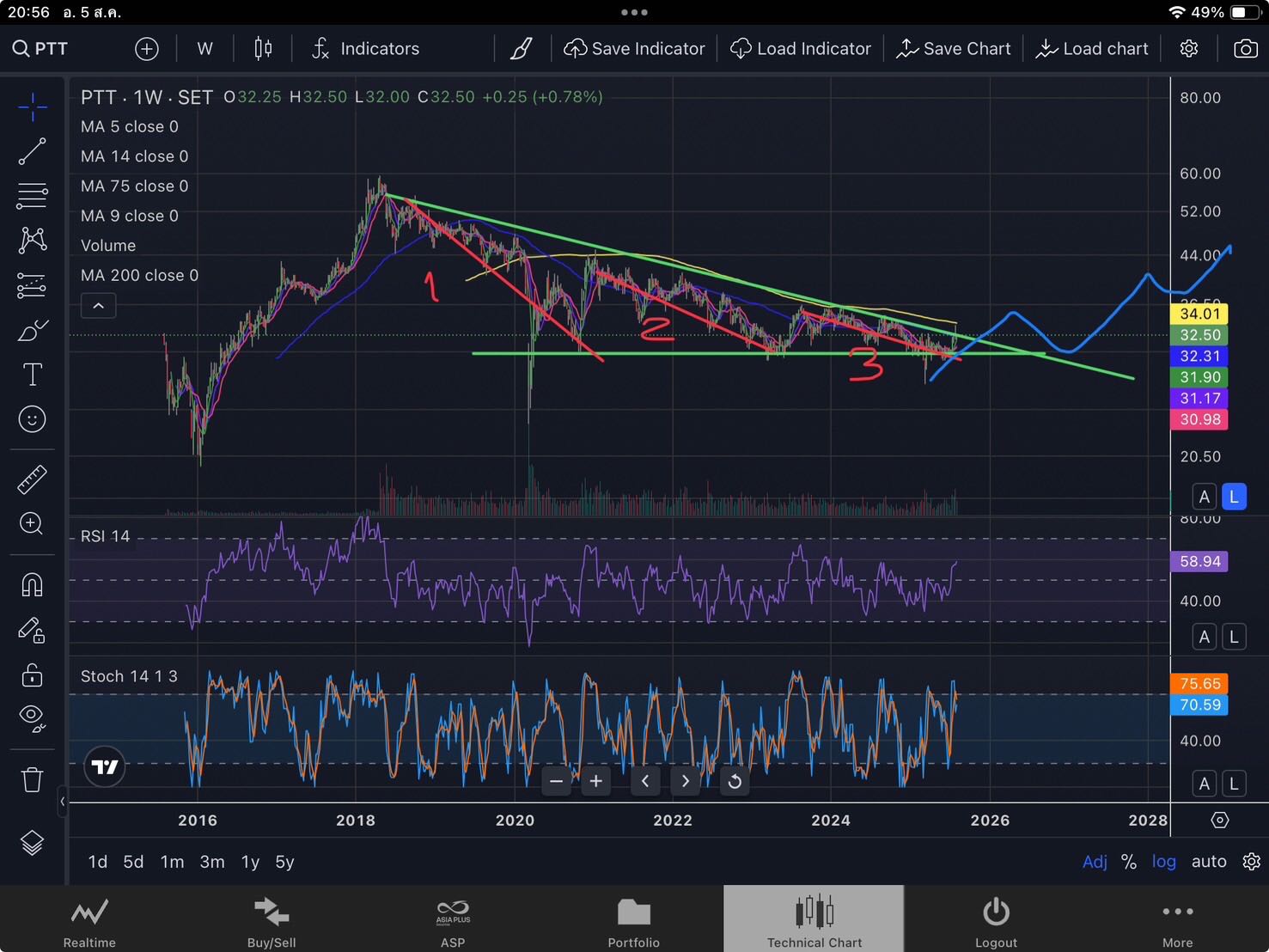
Task: Open the Portfolio tab
Action: pos(634,920)
